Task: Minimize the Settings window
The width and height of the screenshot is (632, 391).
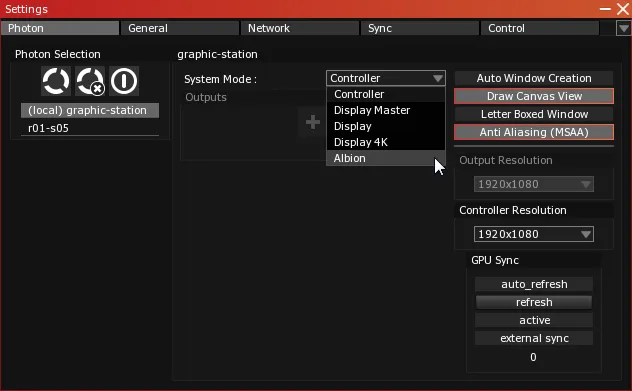Action: coord(605,9)
